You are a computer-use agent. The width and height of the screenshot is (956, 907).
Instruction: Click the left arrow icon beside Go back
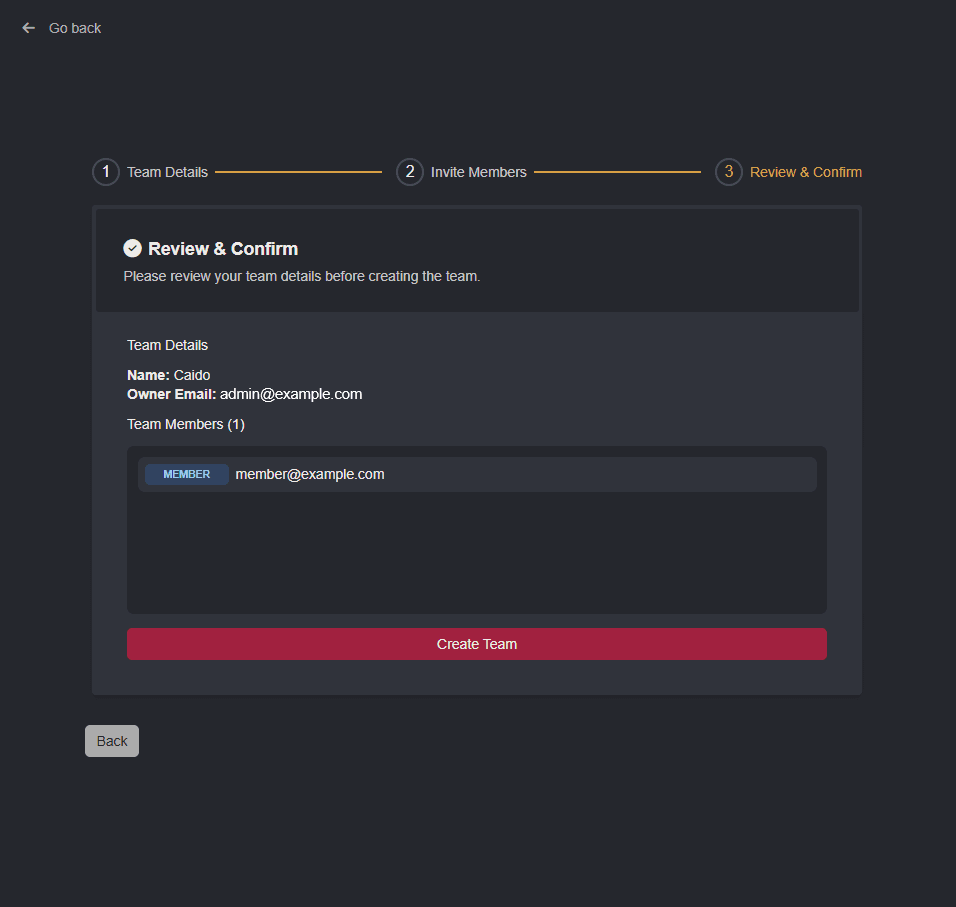coord(28,28)
